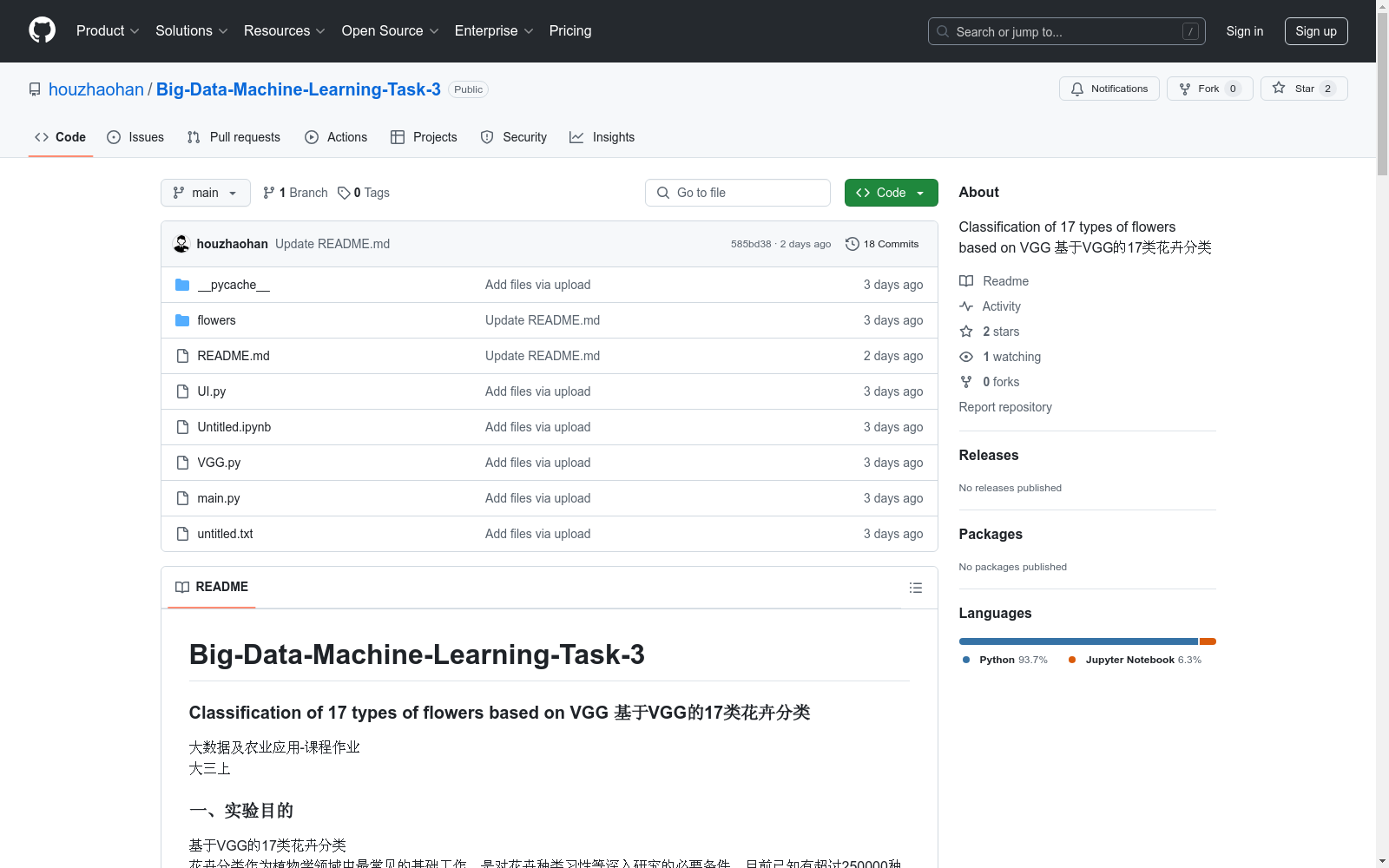This screenshot has height=868, width=1389.
Task: Open flowers row commit message Update README.md
Action: [x=543, y=320]
